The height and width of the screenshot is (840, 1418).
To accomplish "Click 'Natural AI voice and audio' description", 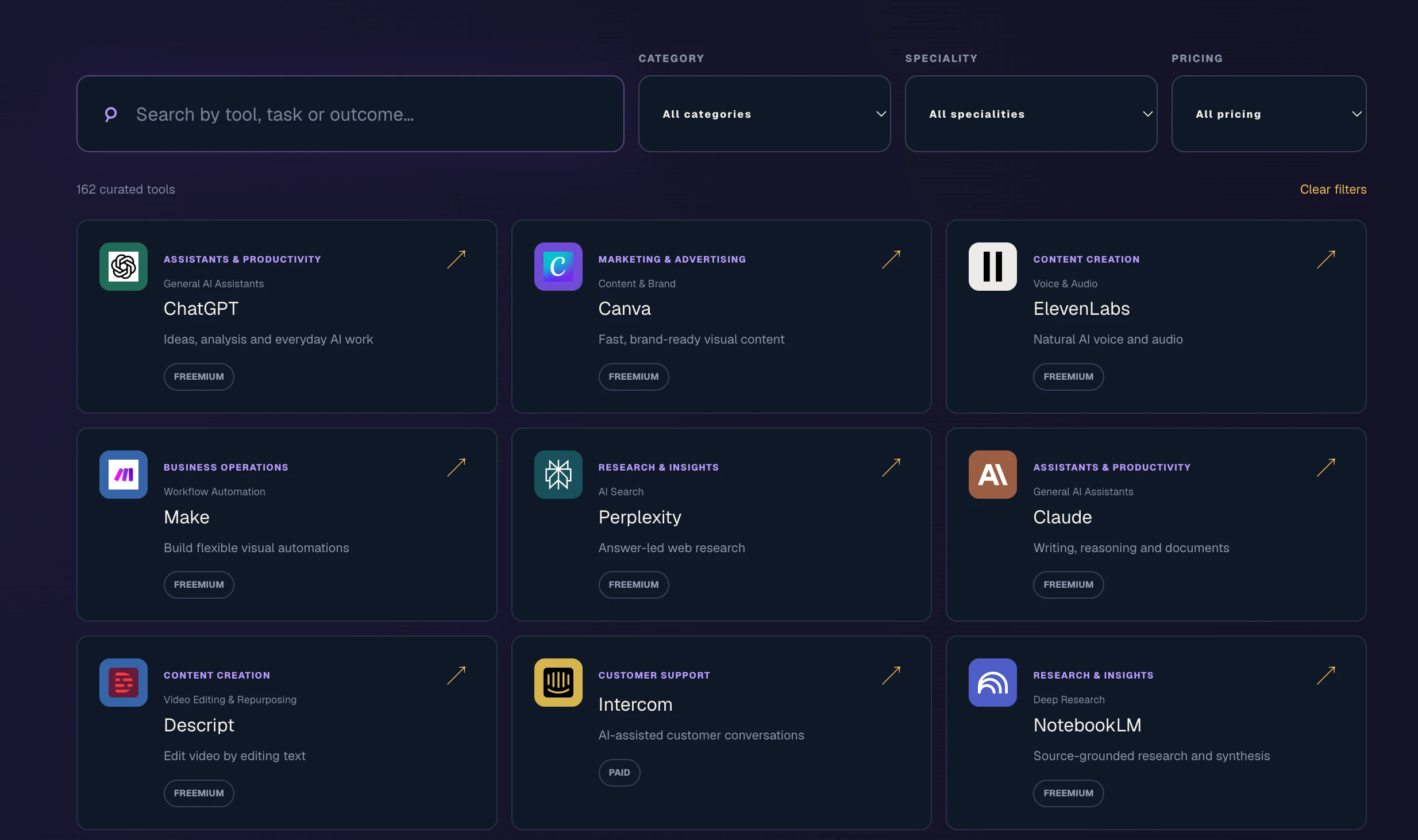I will (1108, 340).
